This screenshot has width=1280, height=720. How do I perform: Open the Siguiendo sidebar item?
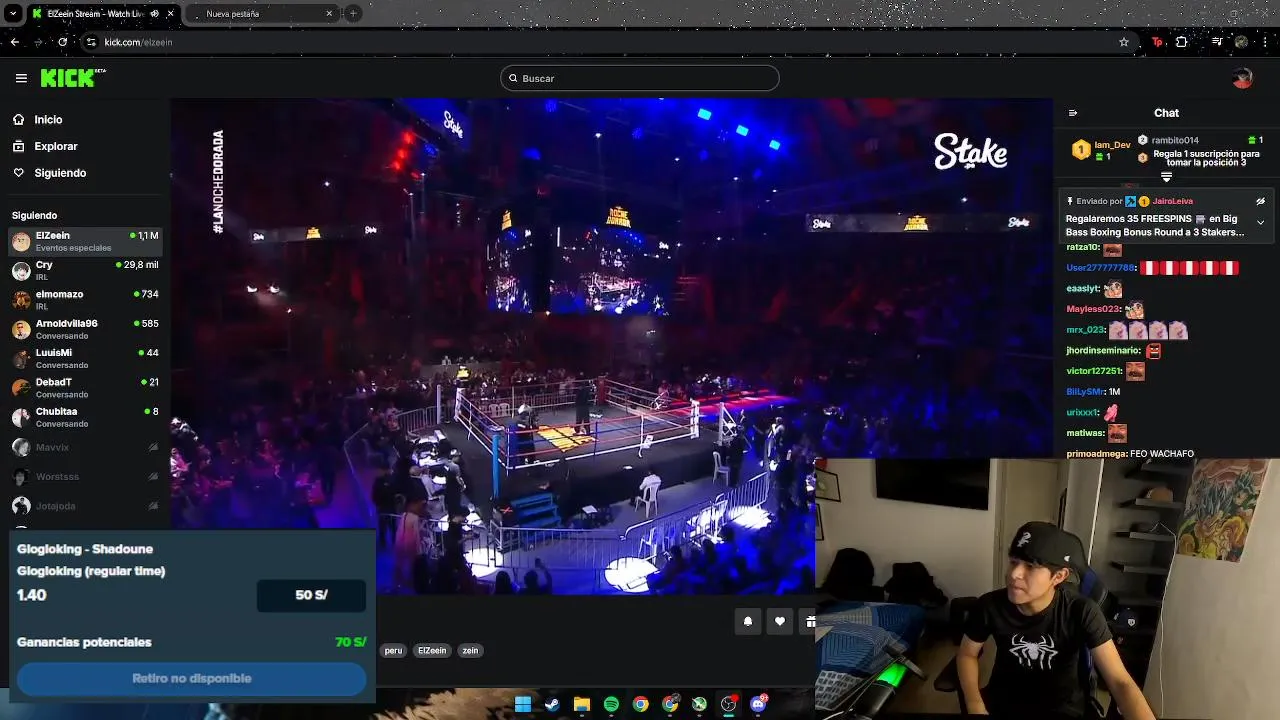[x=60, y=173]
